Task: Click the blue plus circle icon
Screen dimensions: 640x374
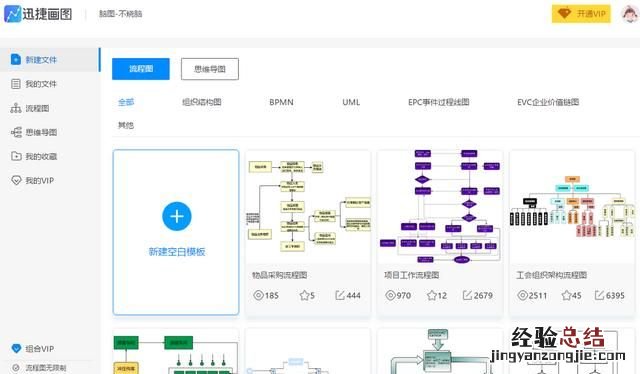Action: (176, 216)
